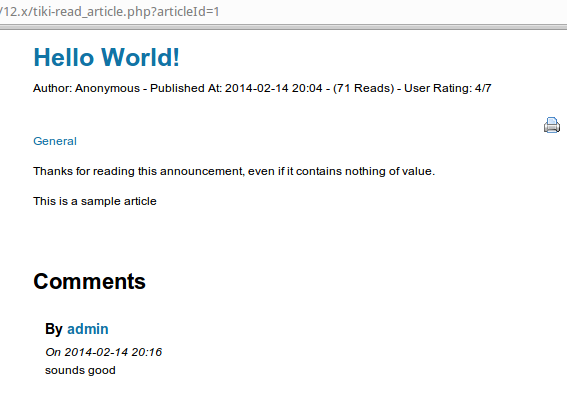This screenshot has height=394, width=567.
Task: Click the sounds good comment text
Action: coord(80,370)
